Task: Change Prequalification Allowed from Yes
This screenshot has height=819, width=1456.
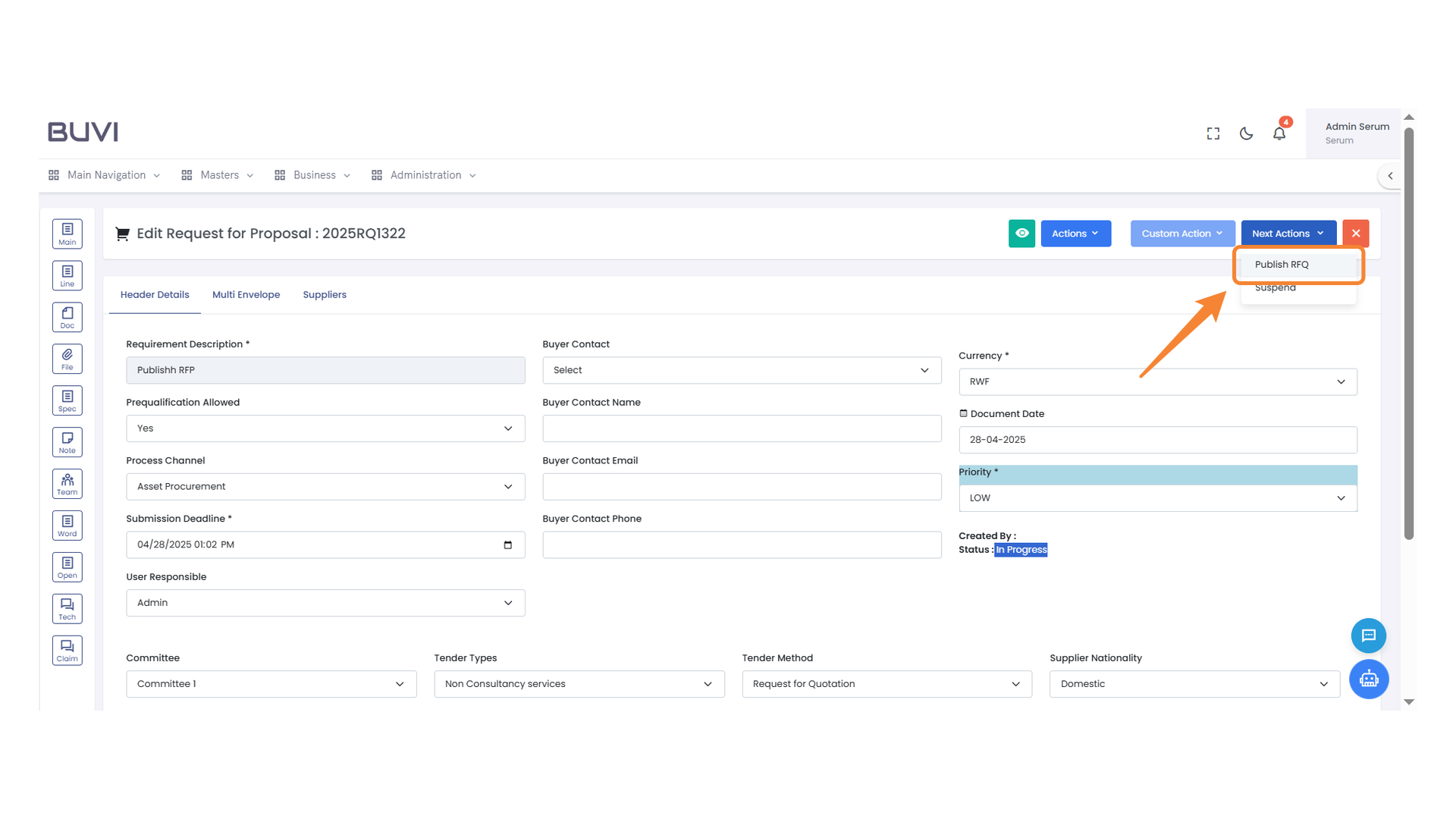Action: [325, 428]
